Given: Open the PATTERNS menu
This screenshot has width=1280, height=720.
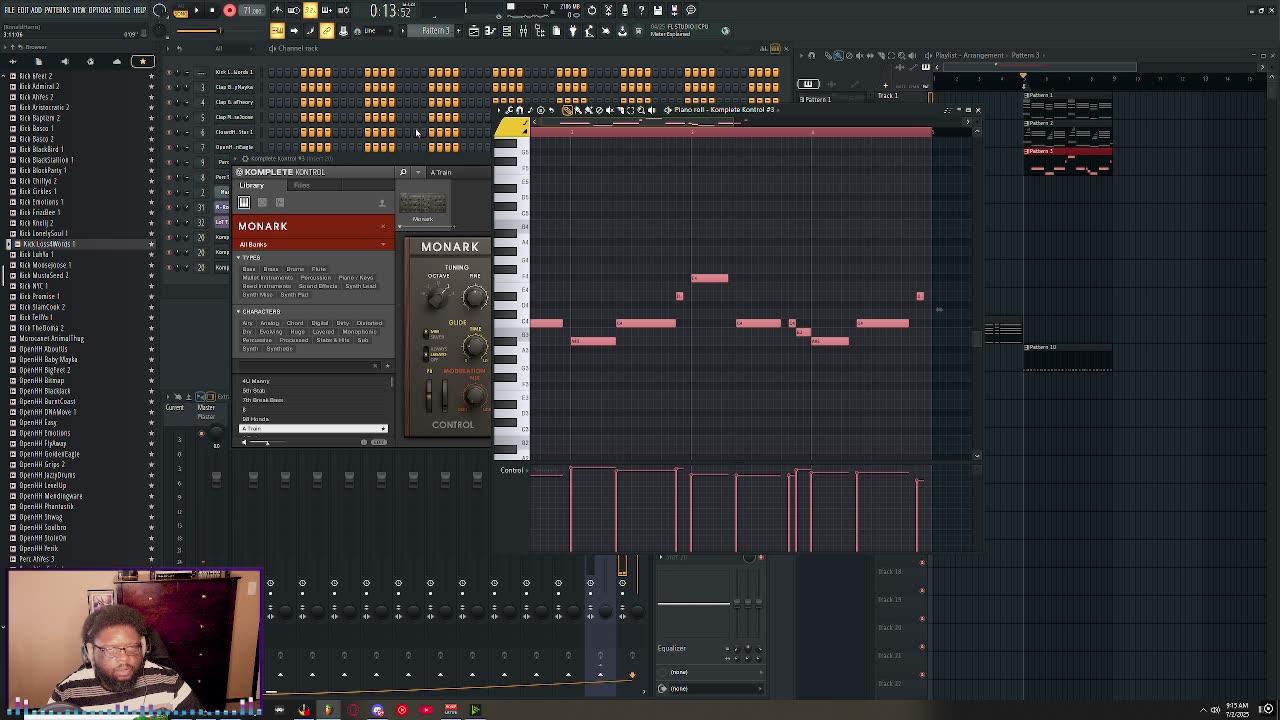Looking at the screenshot, I should 57,10.
